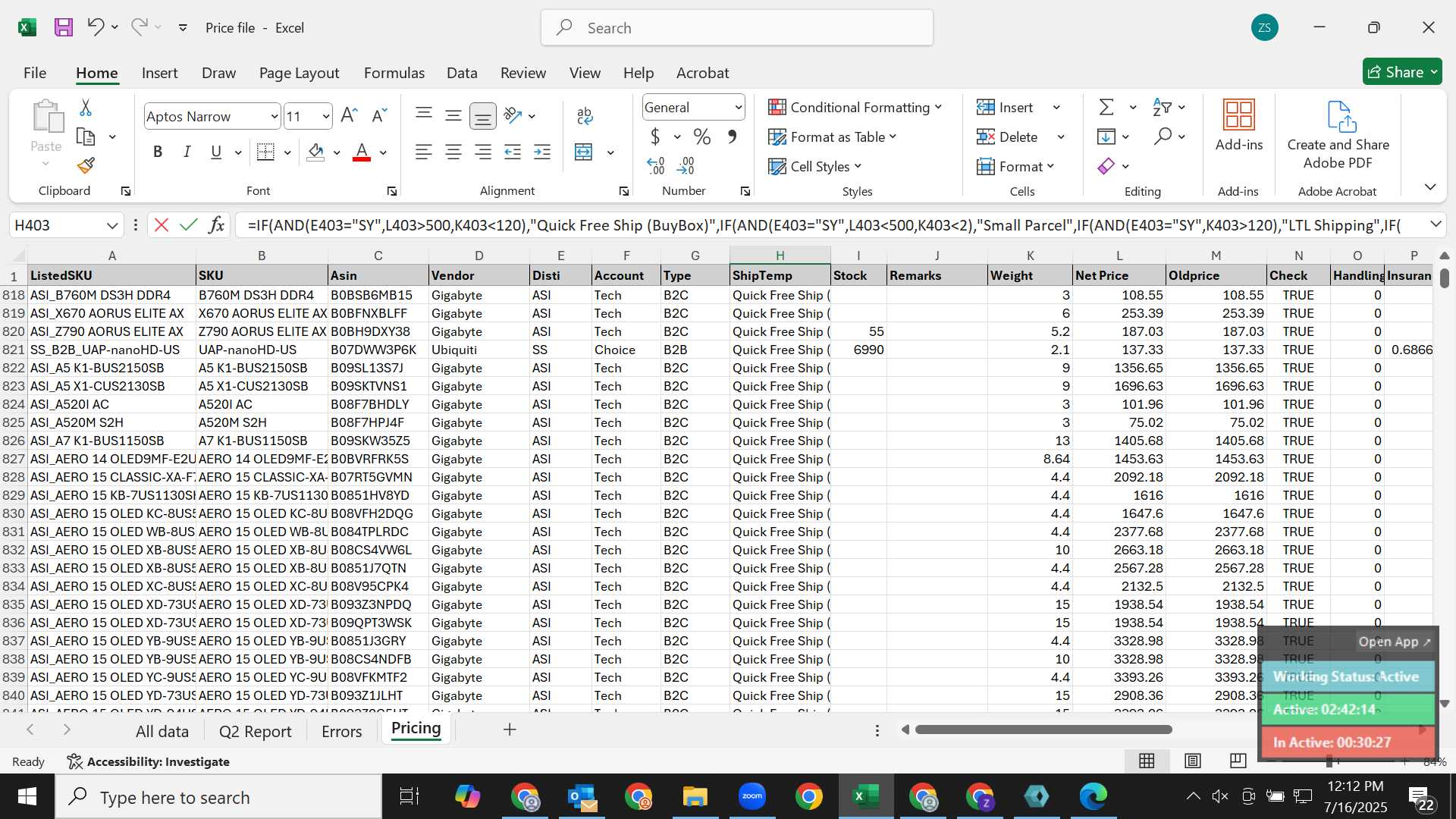Decrease font size with the smaller A icon
This screenshot has height=819, width=1456.
379,116
